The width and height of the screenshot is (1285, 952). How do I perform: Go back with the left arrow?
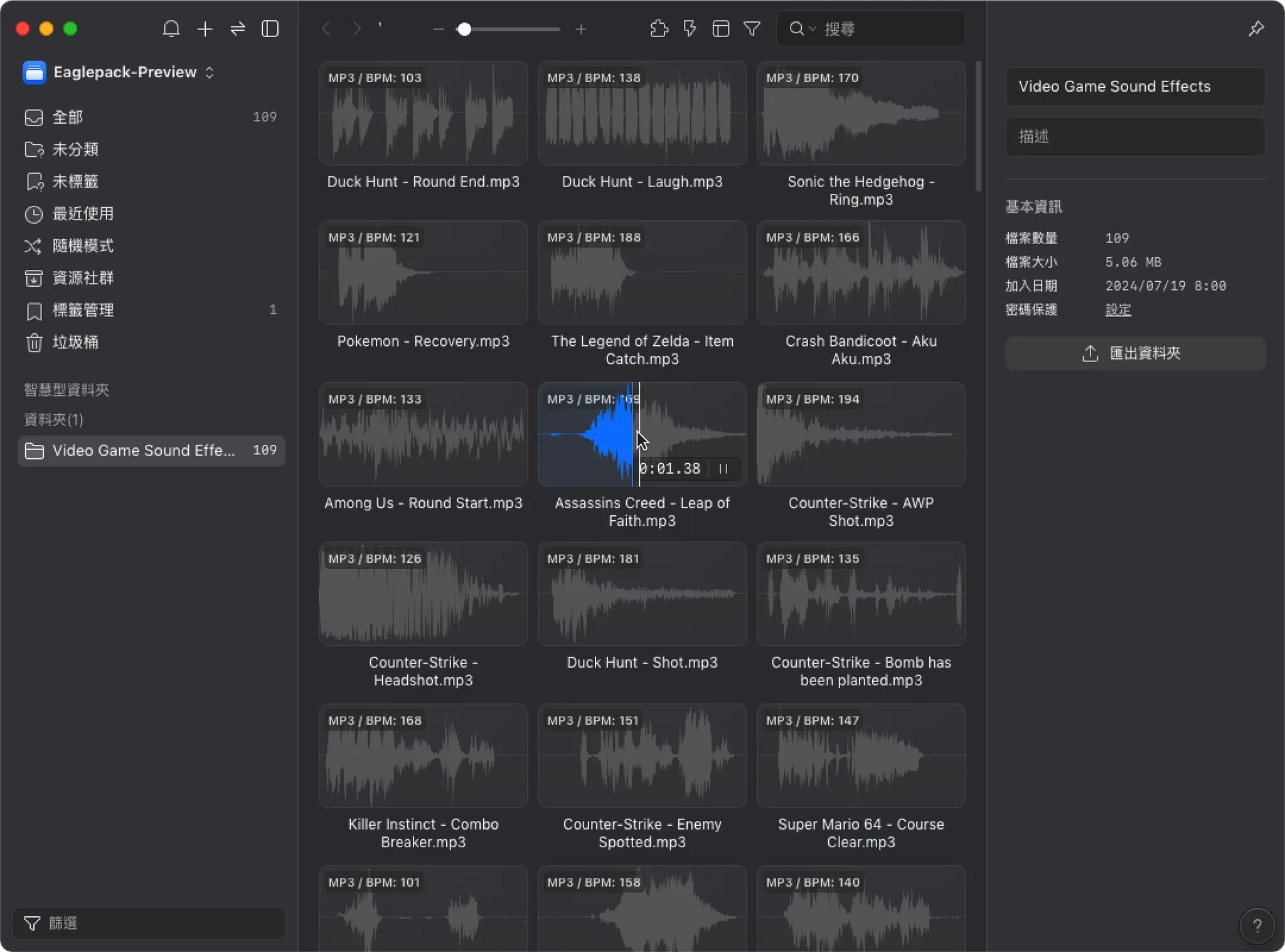pos(326,29)
